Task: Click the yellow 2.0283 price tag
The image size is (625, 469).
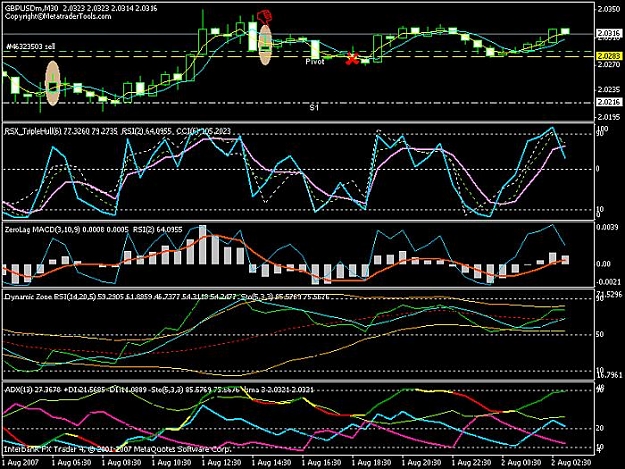Action: click(x=609, y=56)
